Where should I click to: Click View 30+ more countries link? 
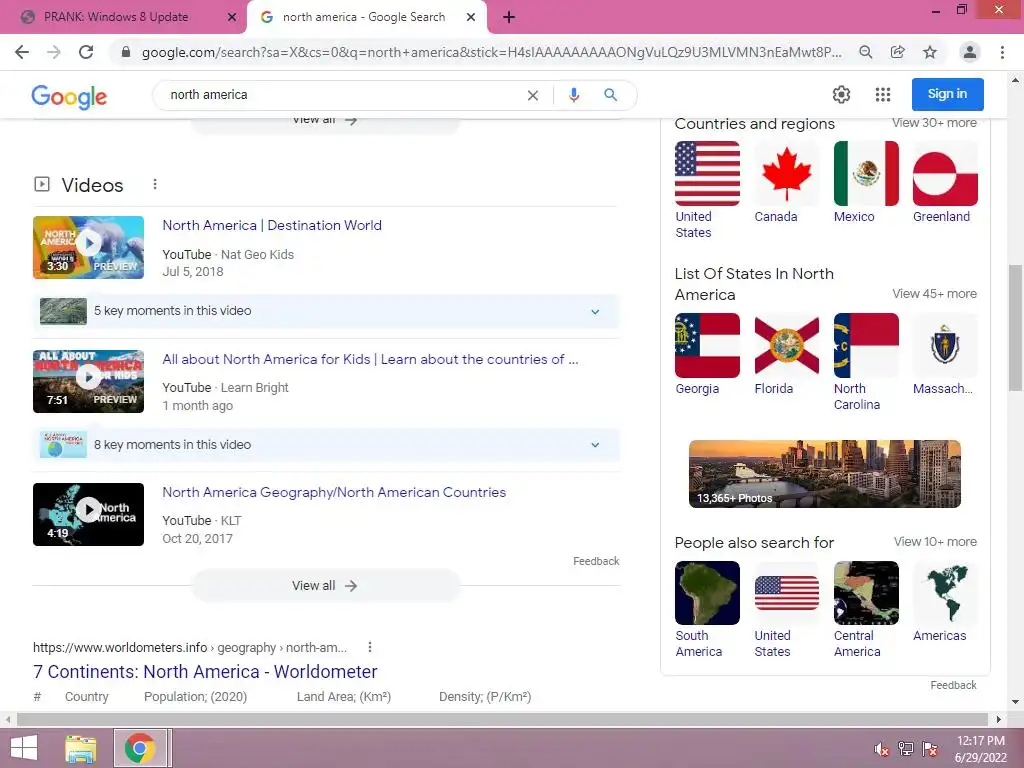935,123
